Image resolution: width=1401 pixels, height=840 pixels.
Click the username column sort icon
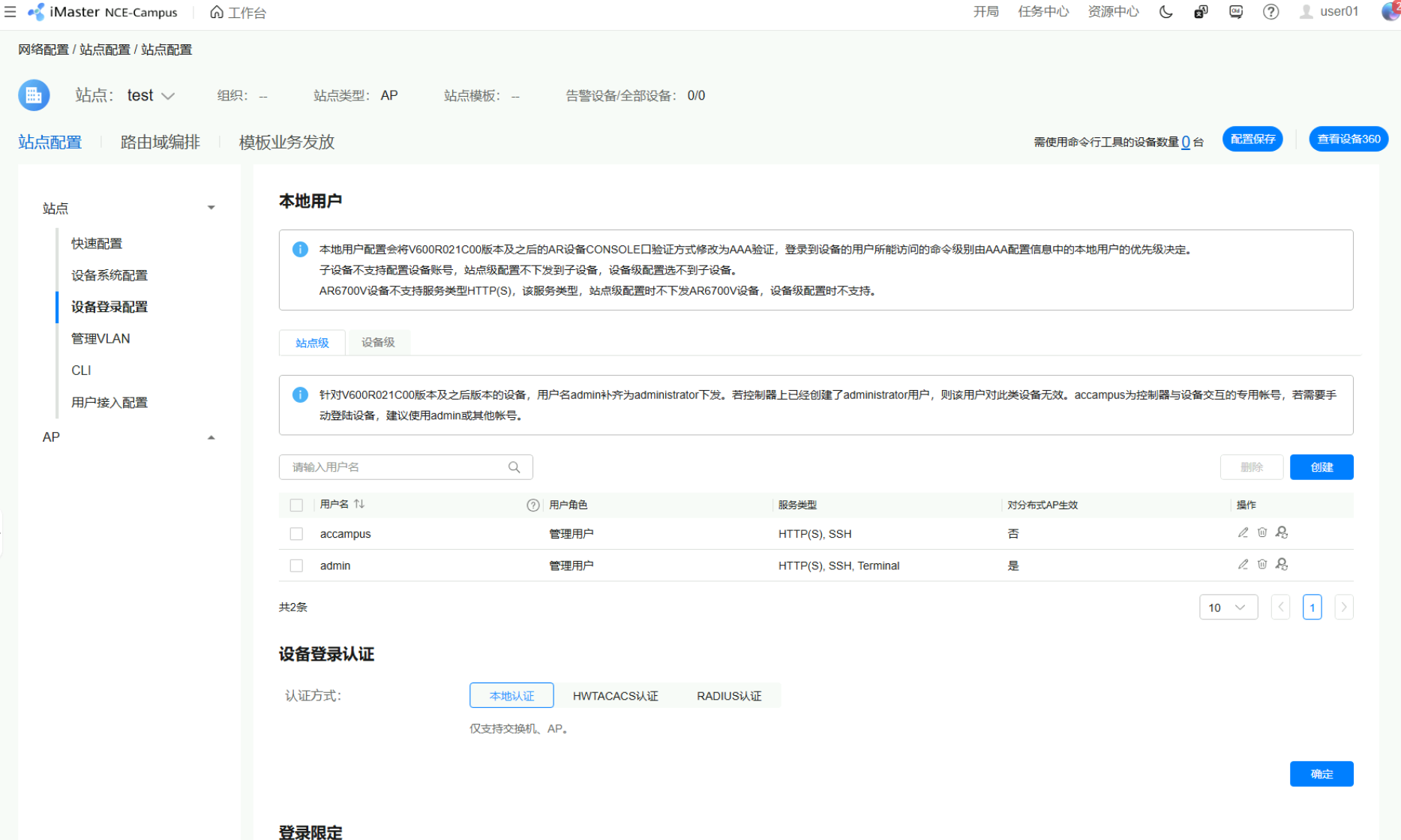coord(359,504)
